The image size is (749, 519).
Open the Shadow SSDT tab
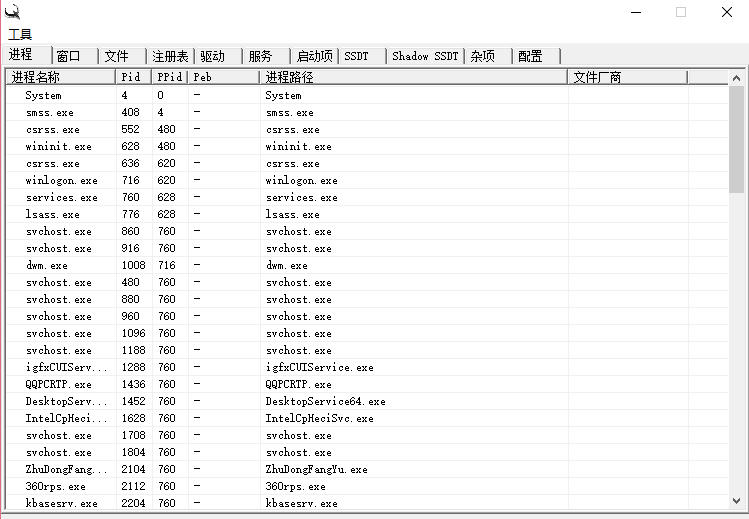tap(424, 56)
